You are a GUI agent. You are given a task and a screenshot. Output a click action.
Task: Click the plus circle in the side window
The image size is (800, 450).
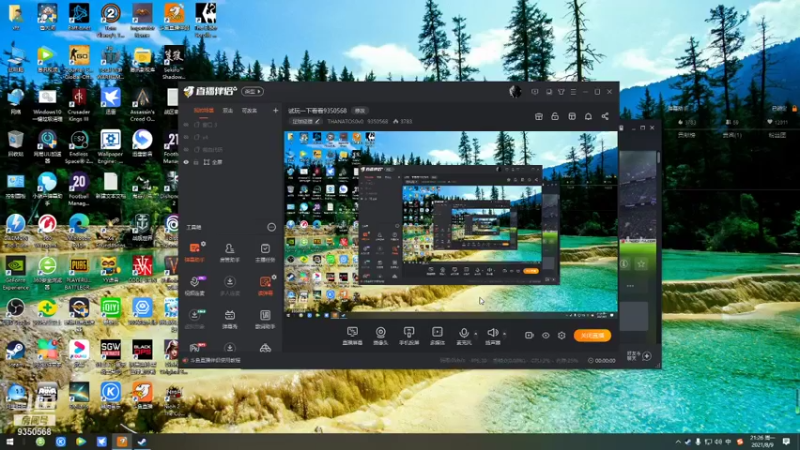[647, 356]
